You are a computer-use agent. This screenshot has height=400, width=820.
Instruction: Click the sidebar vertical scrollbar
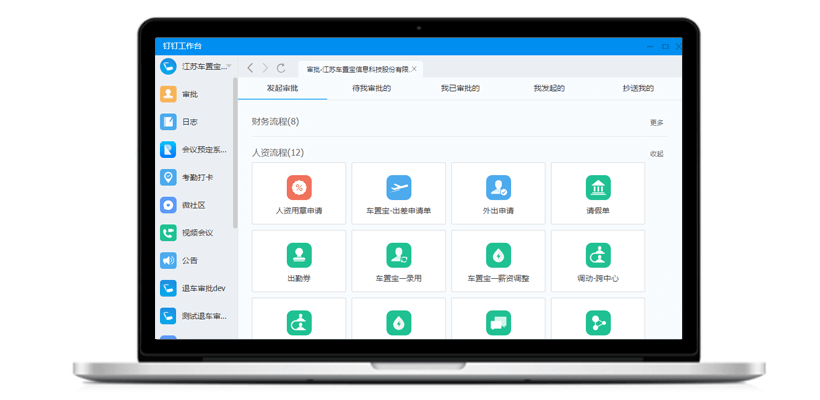pos(236,150)
